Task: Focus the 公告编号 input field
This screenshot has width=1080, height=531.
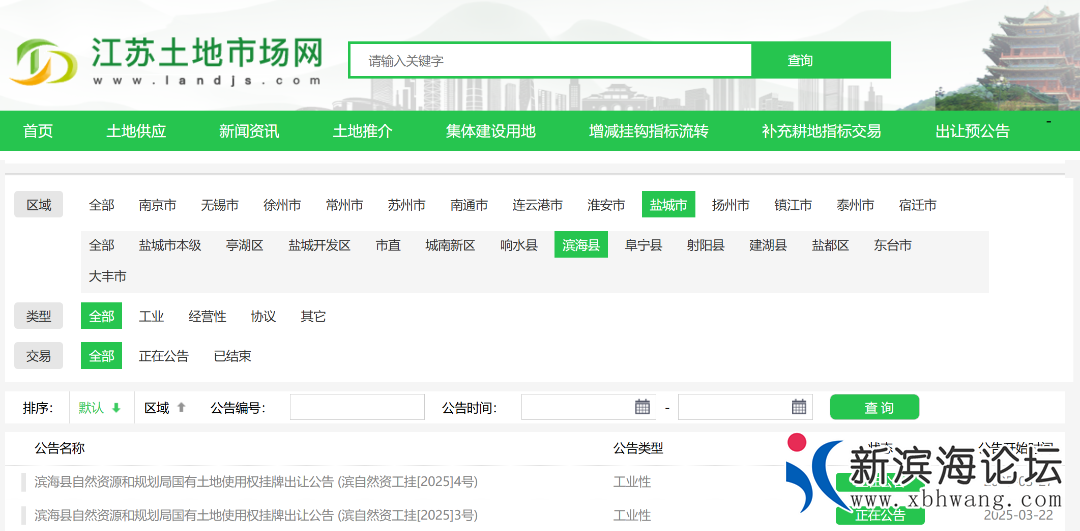Action: [357, 407]
